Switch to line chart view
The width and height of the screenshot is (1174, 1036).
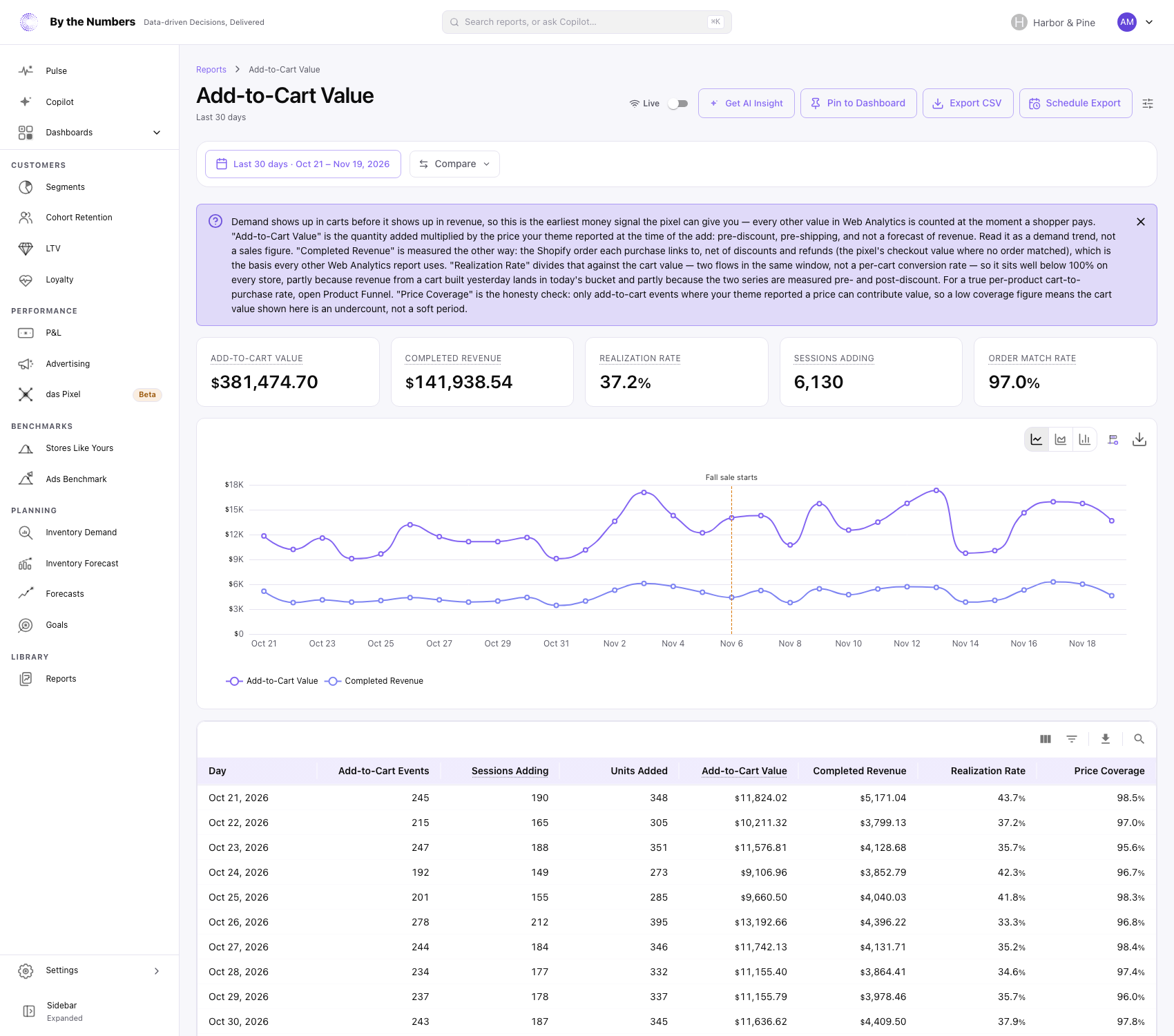[x=1037, y=439]
